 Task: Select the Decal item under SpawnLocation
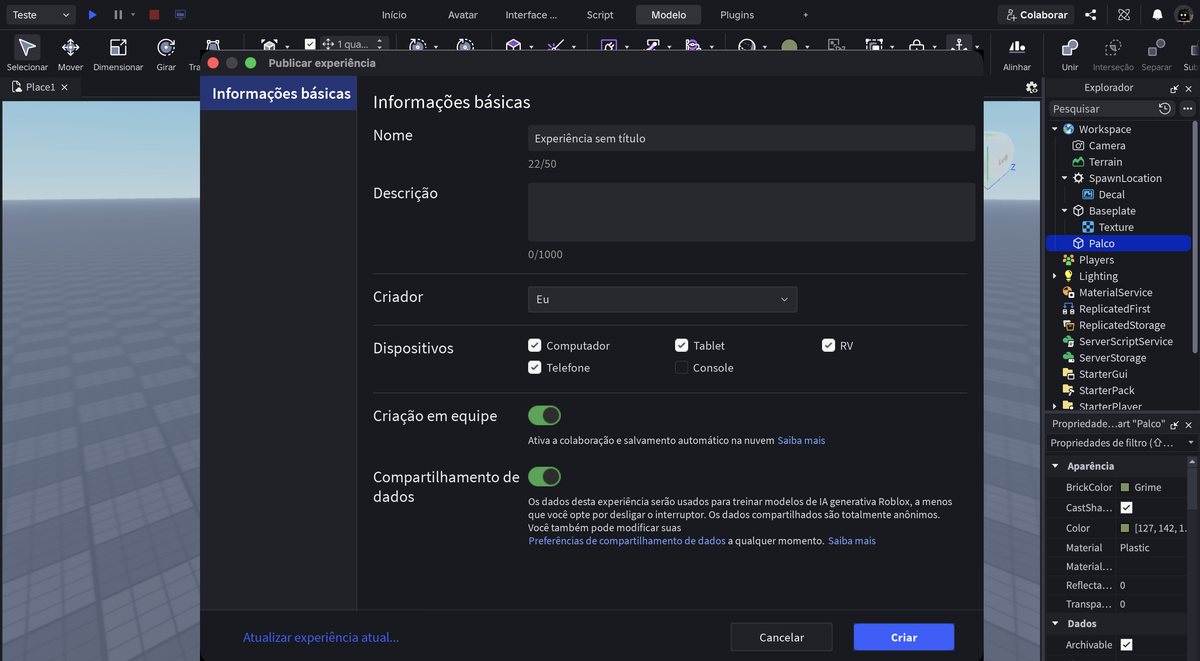(x=1111, y=194)
